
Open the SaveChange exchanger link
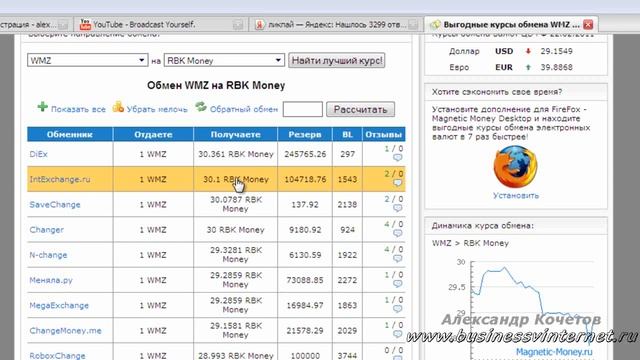point(55,204)
